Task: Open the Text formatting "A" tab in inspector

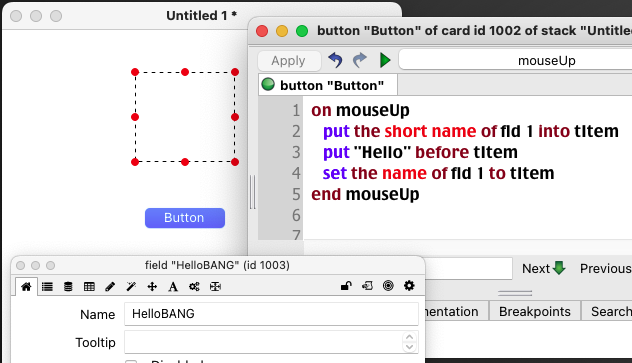Action: 173,286
